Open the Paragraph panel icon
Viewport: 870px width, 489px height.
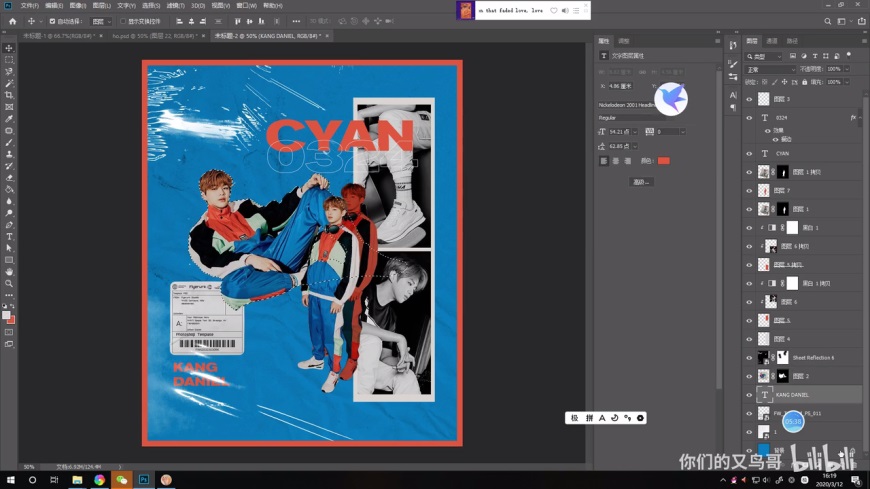coord(733,107)
